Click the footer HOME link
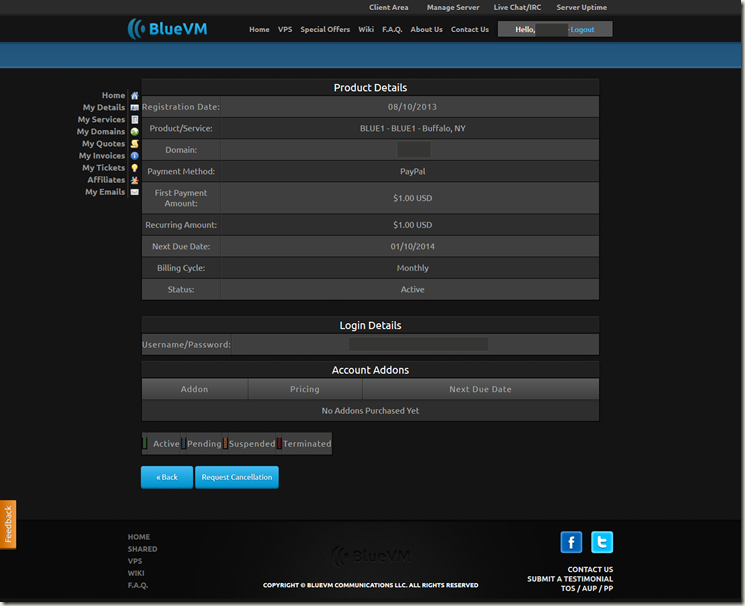 [139, 537]
